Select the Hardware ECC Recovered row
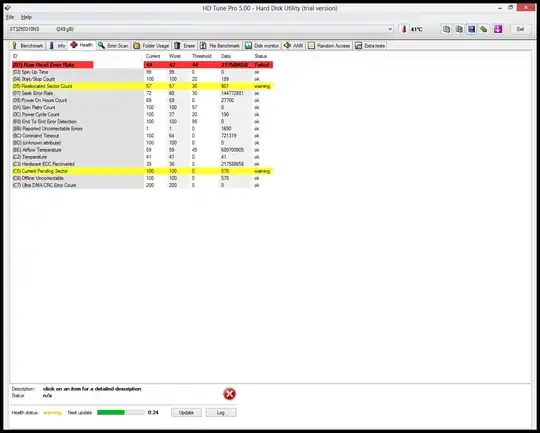 click(143, 164)
